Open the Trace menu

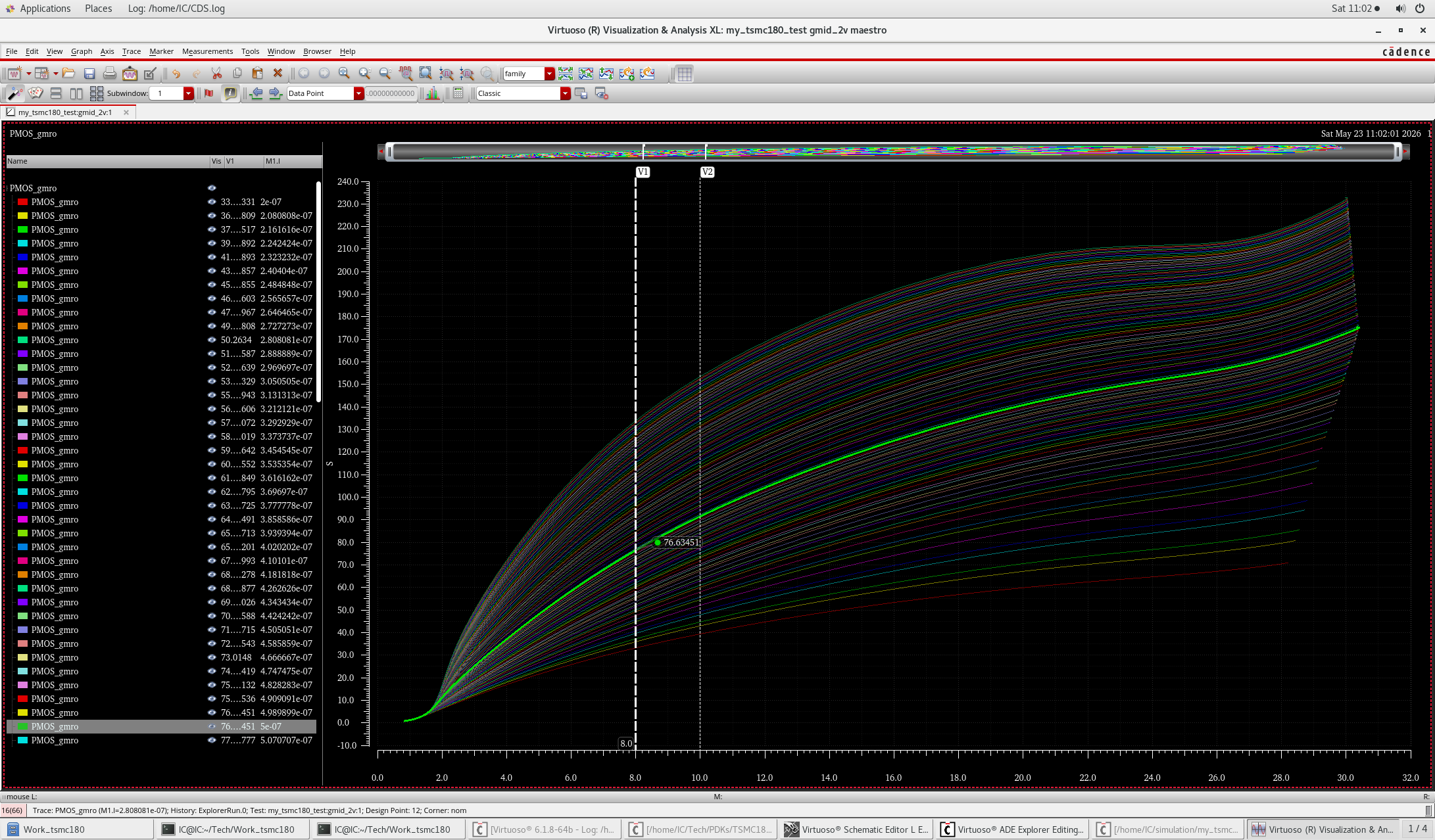pyautogui.click(x=132, y=51)
